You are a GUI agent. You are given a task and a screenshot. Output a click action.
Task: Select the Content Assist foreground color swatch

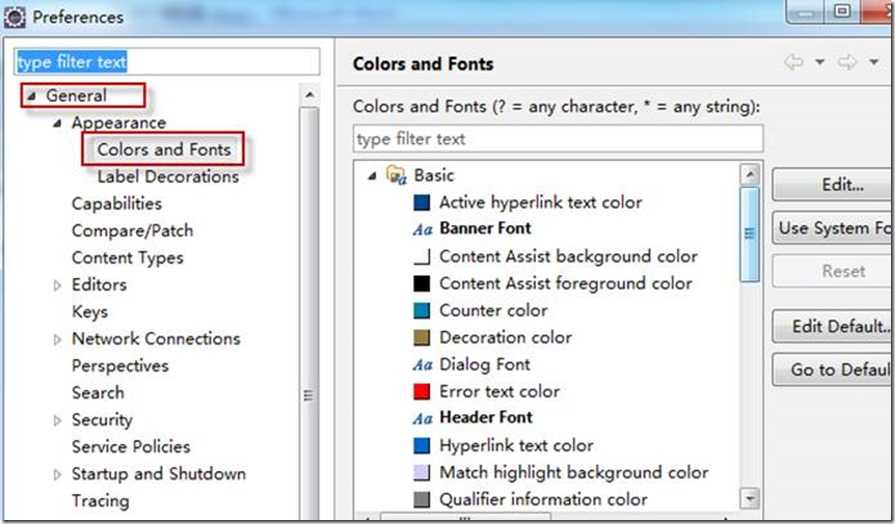[422, 284]
